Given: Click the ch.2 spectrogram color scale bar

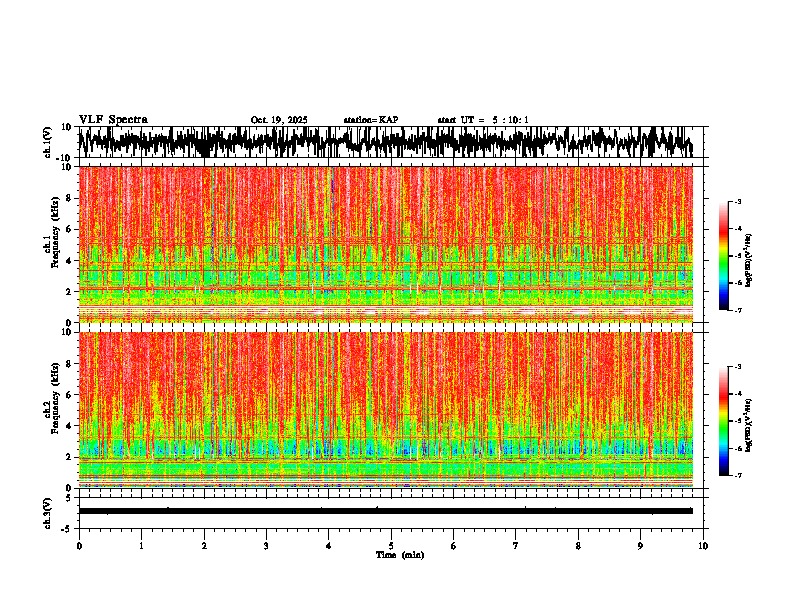Looking at the screenshot, I should (724, 421).
